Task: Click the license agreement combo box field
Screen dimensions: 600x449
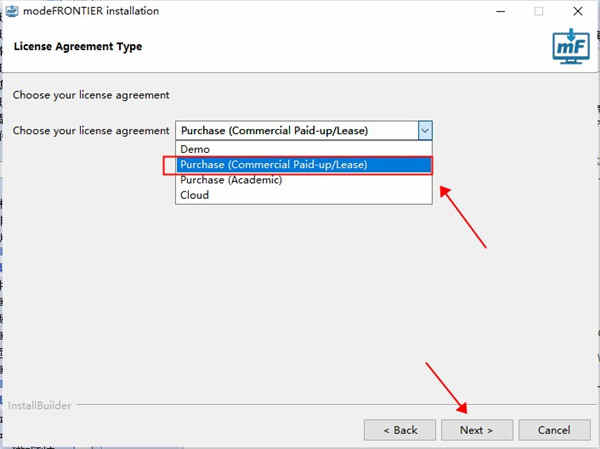Action: pos(304,131)
